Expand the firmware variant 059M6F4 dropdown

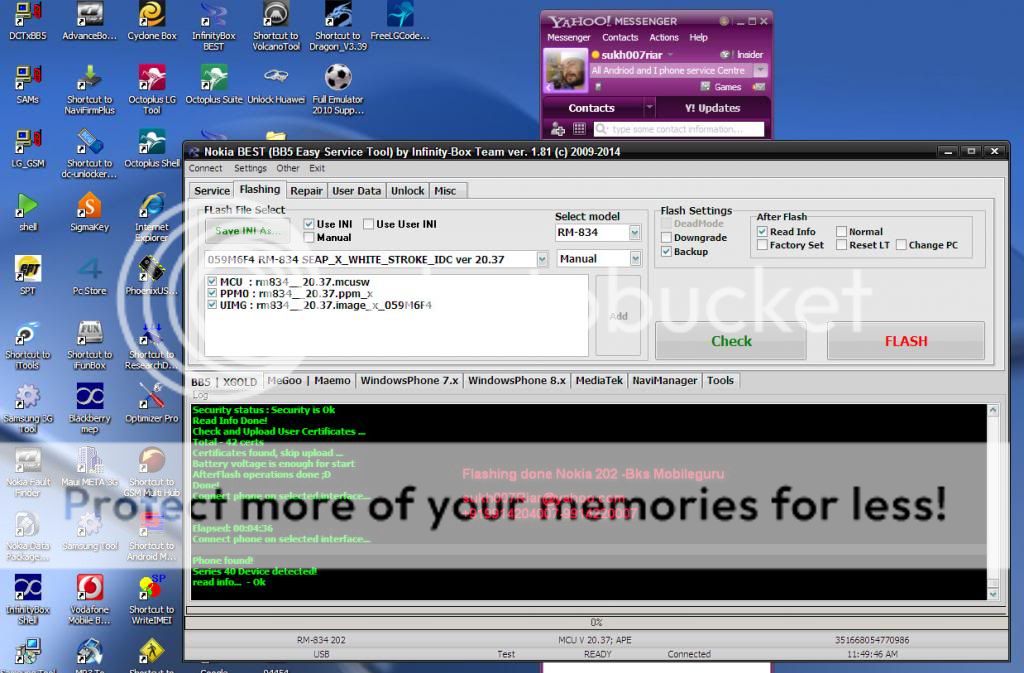tap(542, 259)
